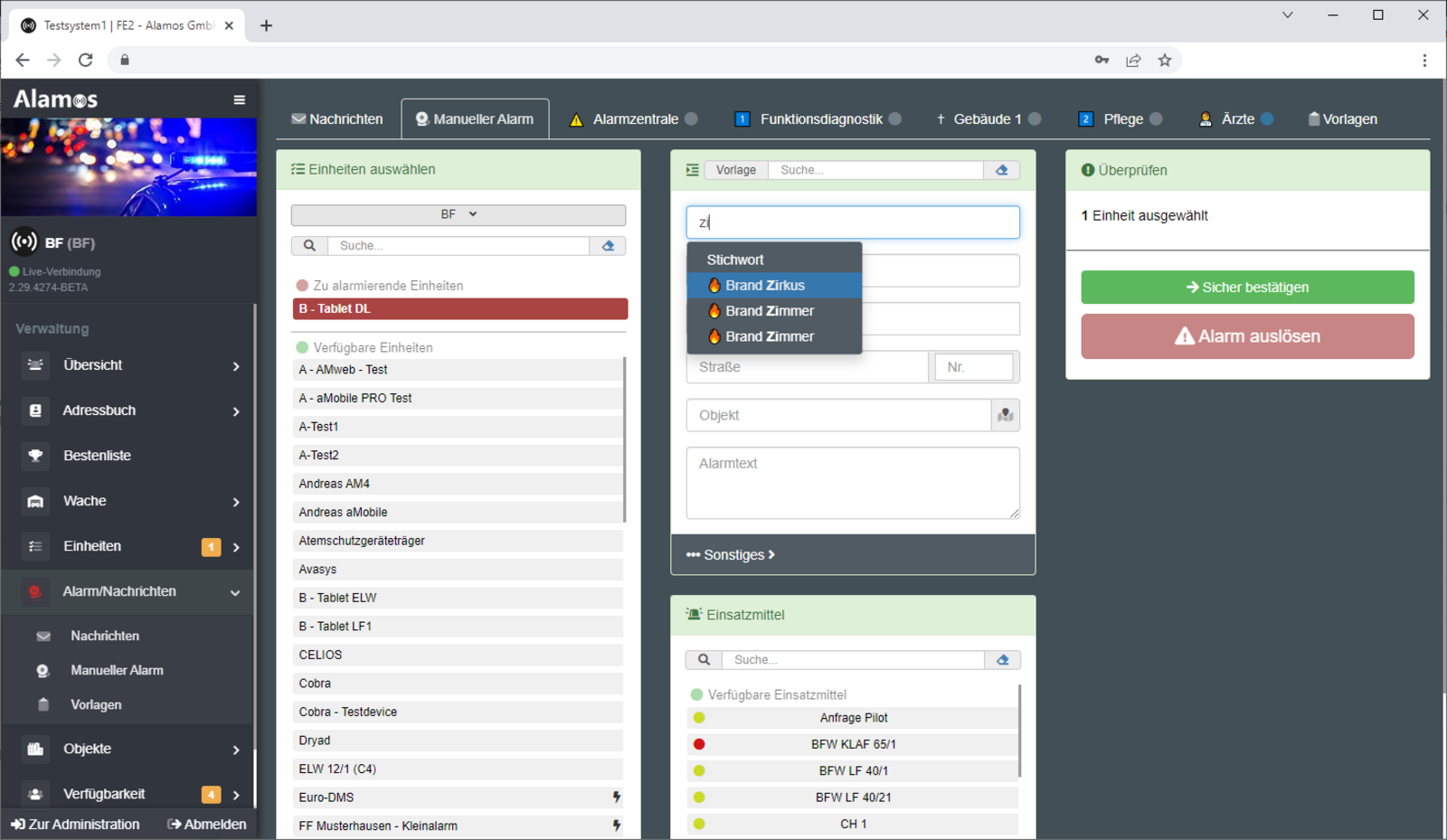
Task: Open the BF organisation dropdown
Action: click(458, 214)
